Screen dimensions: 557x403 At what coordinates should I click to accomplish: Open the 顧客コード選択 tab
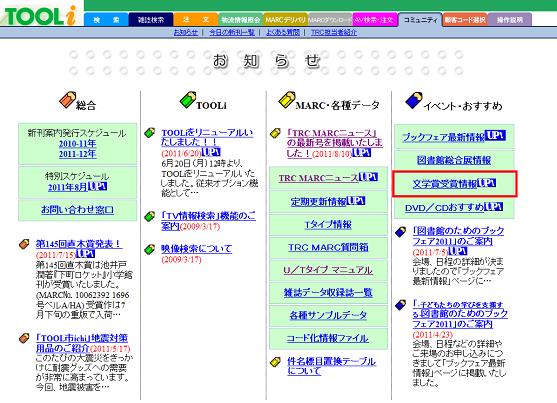pyautogui.click(x=465, y=20)
